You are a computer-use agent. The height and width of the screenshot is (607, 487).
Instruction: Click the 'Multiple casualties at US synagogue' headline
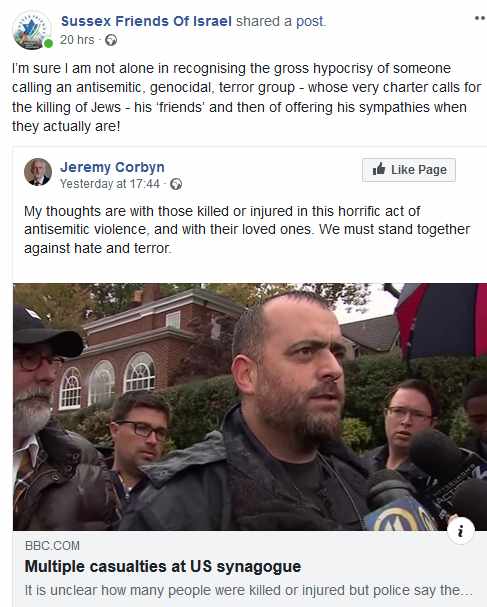pos(163,566)
